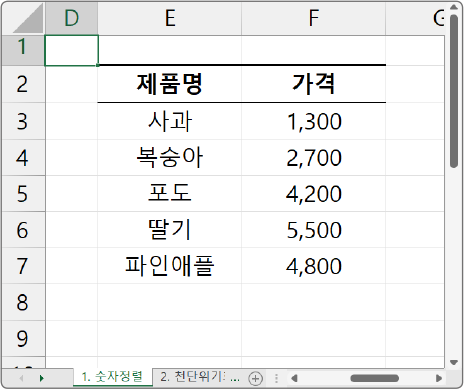This screenshot has height=389, width=464.
Task: Click the tab bar split handle dots
Action: click(x=276, y=378)
